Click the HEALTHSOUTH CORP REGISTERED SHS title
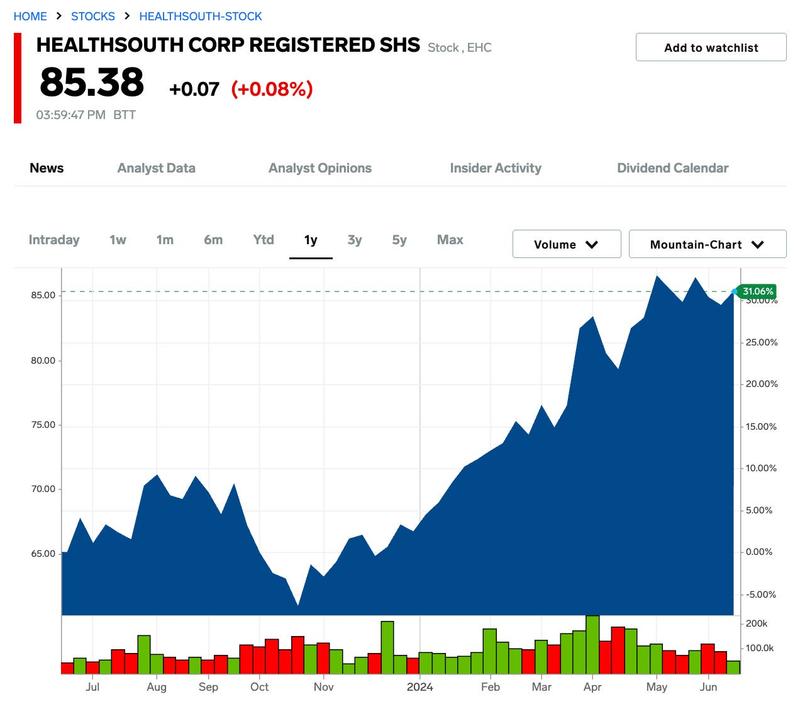Screen dimensions: 800x706 point(228,45)
